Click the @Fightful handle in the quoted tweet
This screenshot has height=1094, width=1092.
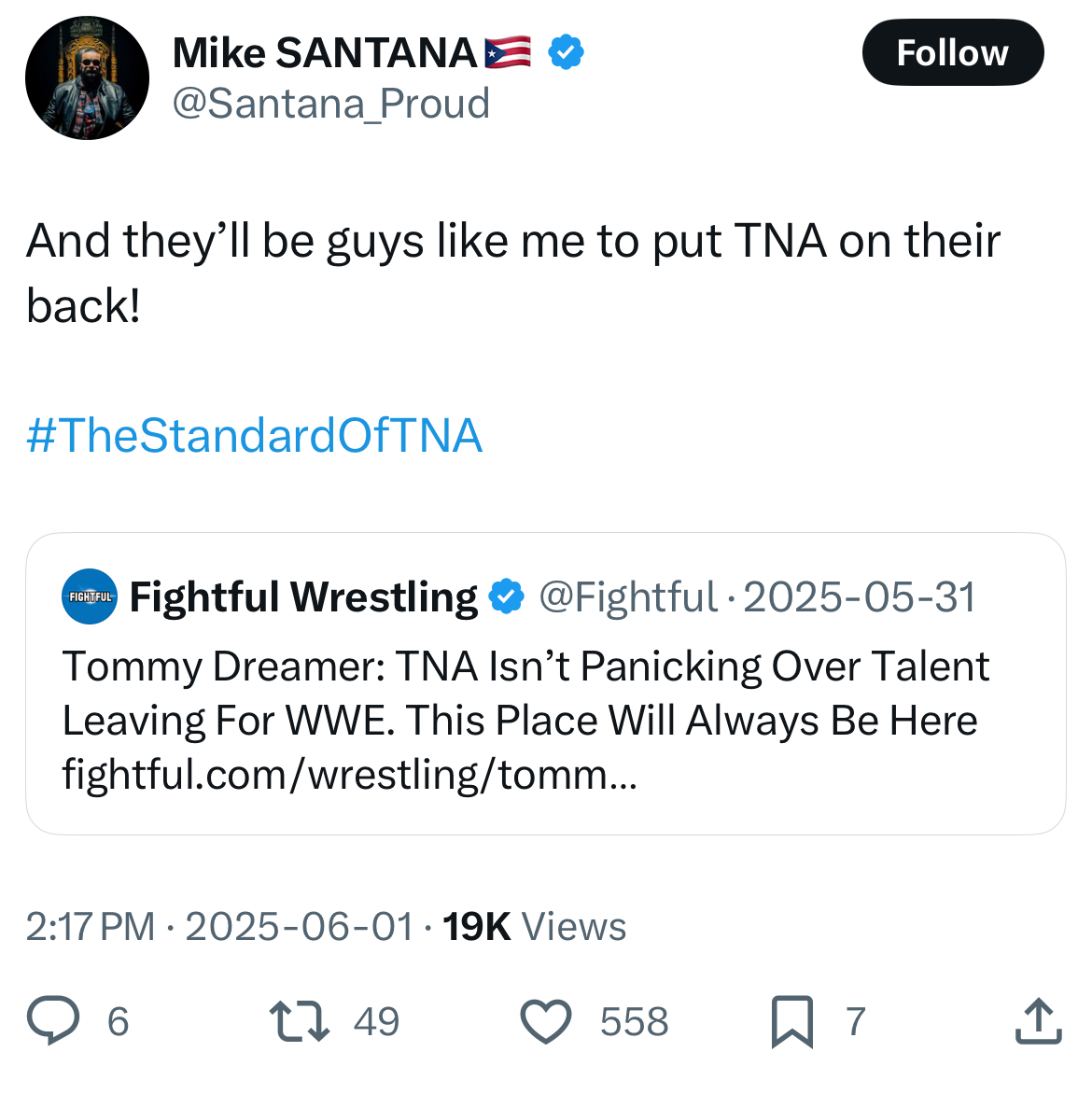coord(627,597)
